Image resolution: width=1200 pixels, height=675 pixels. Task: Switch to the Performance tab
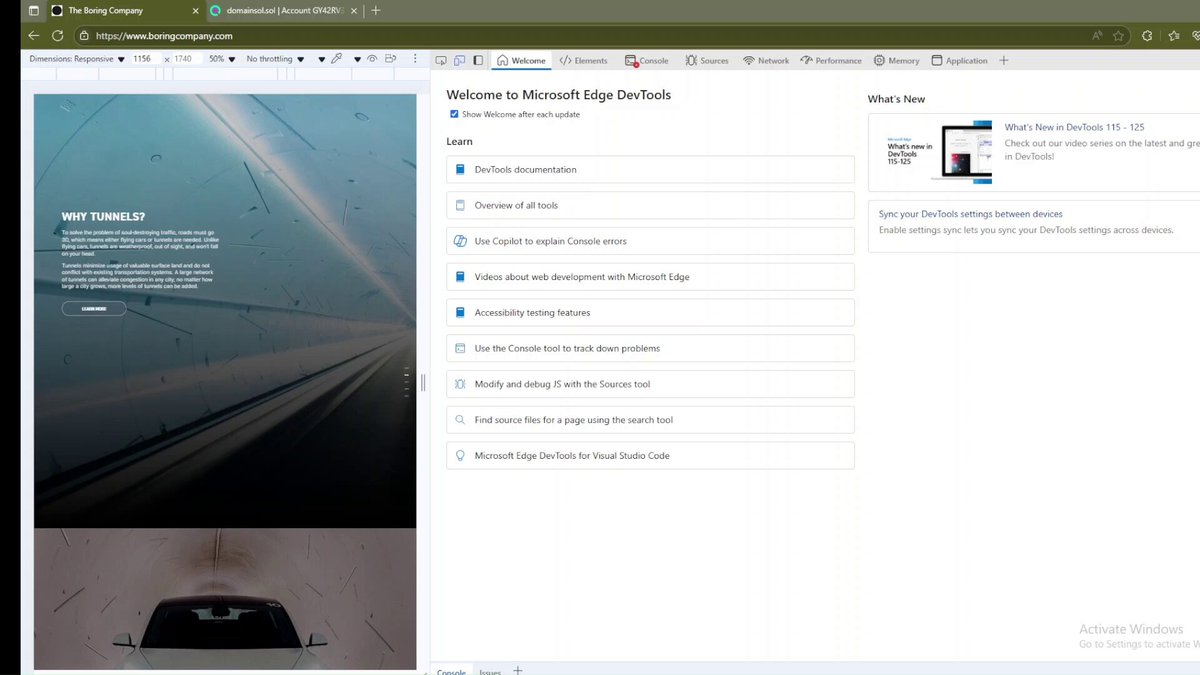[831, 60]
